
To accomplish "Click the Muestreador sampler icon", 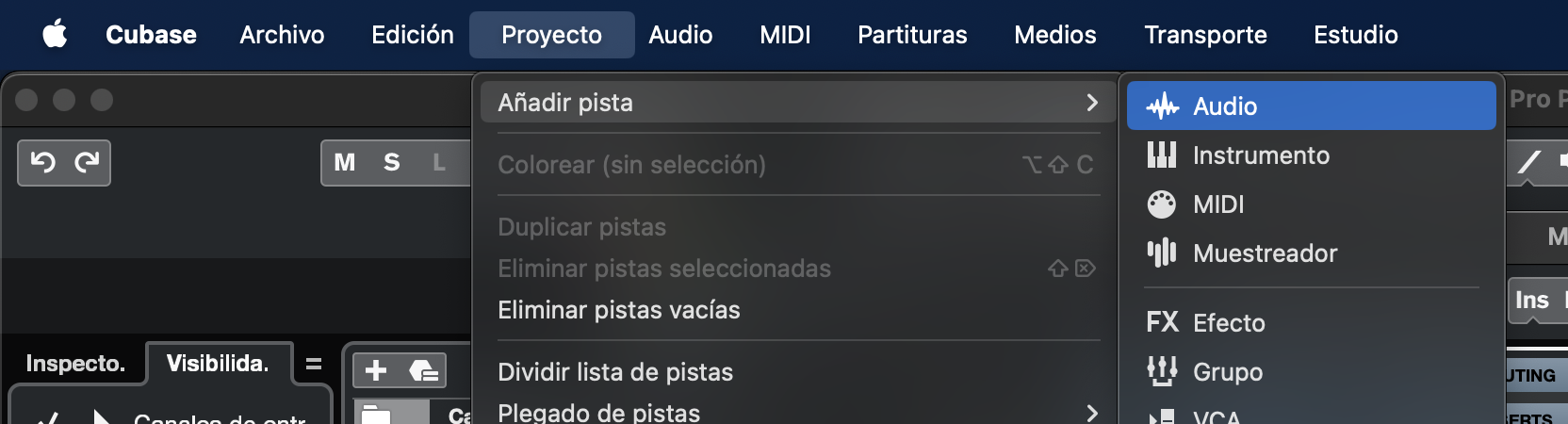I will pyautogui.click(x=1162, y=253).
